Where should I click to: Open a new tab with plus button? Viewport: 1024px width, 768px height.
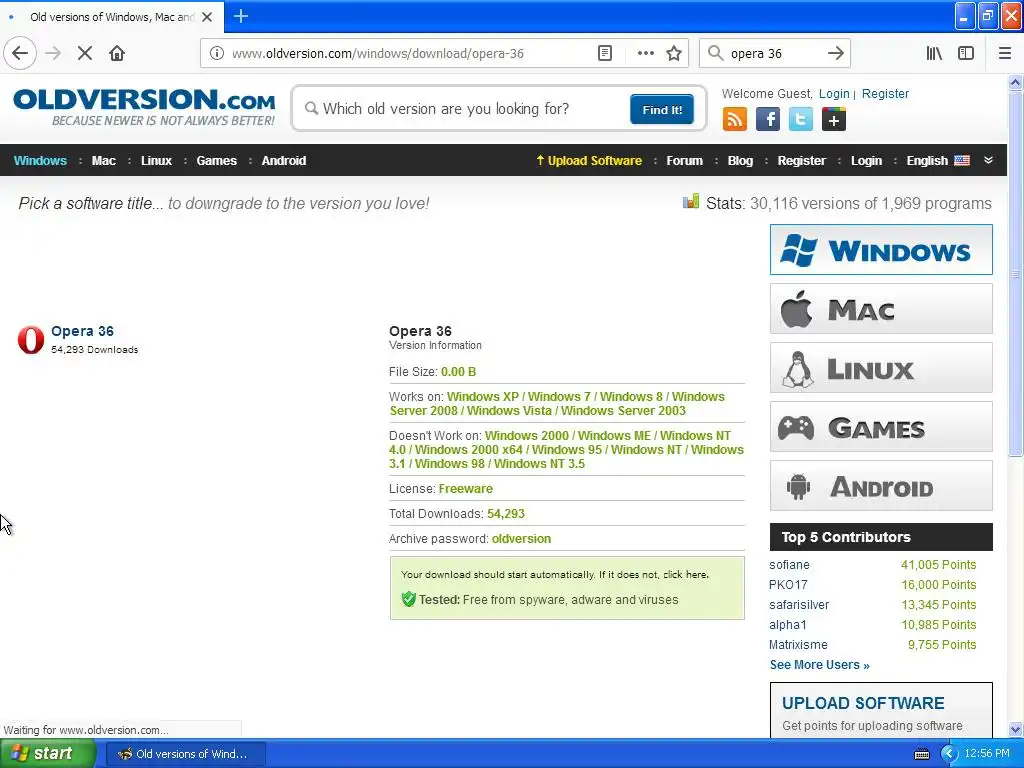click(240, 16)
